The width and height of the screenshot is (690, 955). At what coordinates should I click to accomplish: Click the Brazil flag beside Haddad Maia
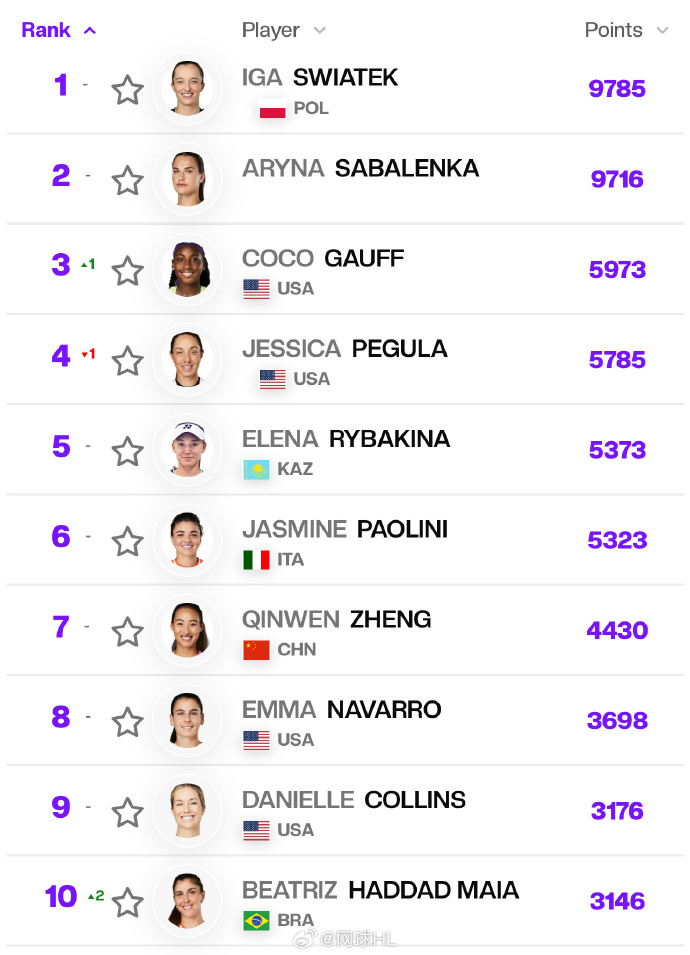coord(256,920)
